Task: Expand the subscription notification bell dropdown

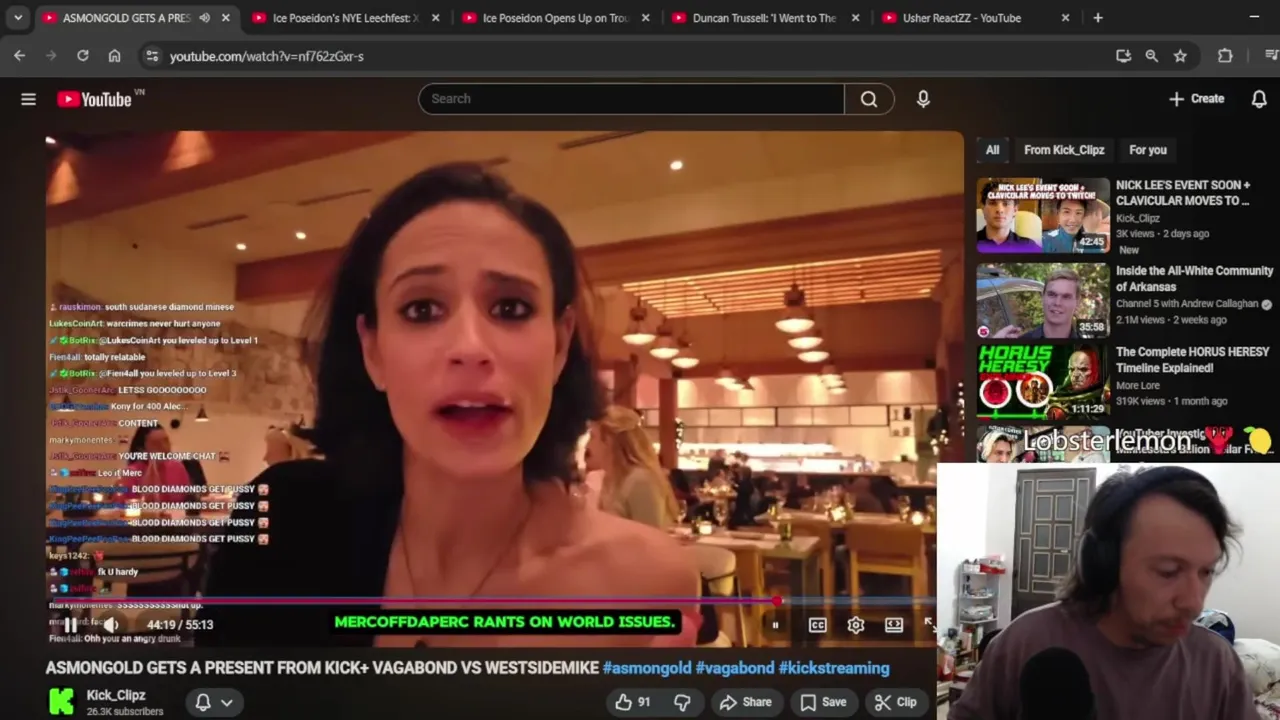Action: [215, 702]
